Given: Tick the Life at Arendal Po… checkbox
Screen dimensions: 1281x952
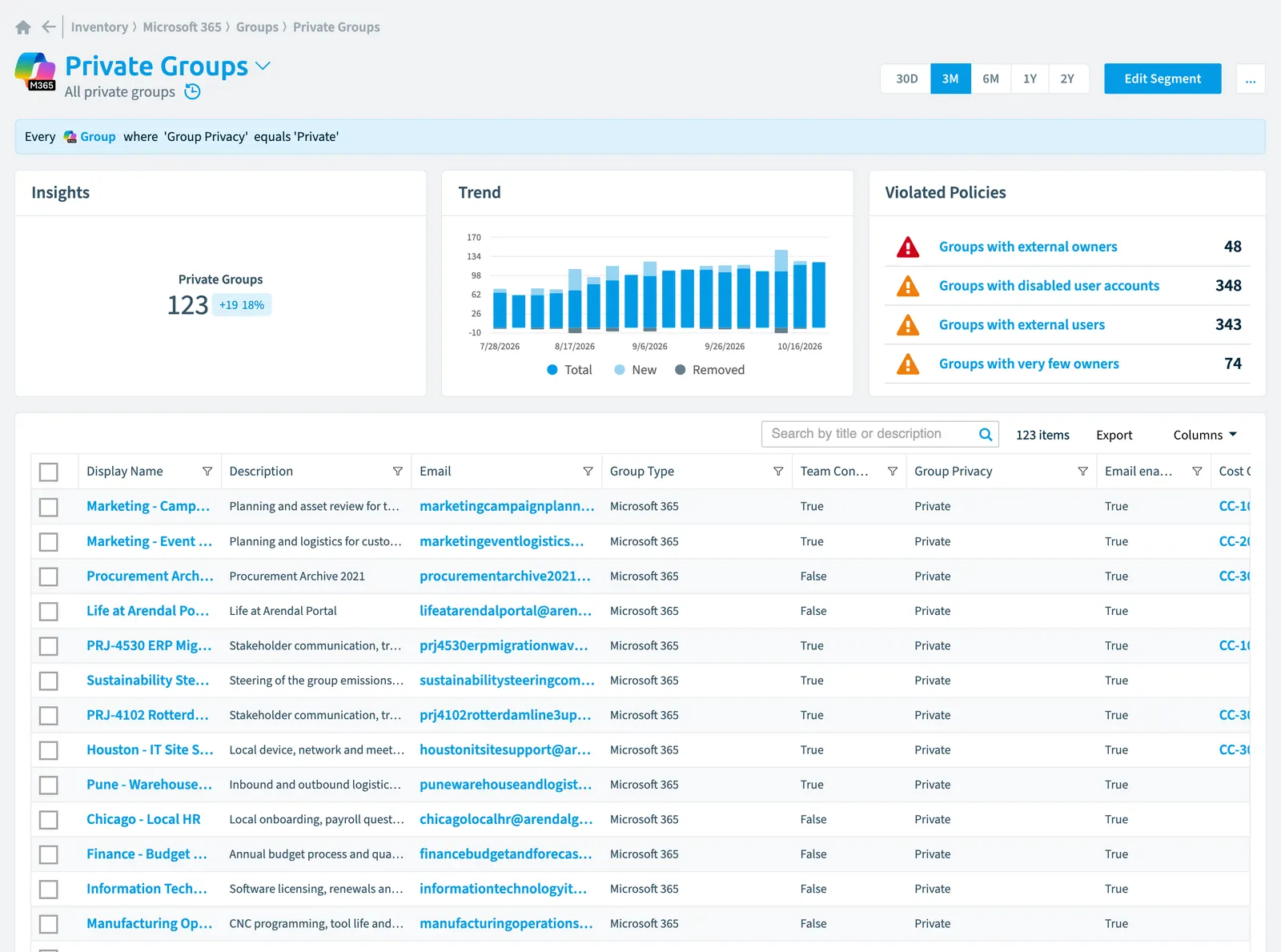Looking at the screenshot, I should [x=49, y=612].
